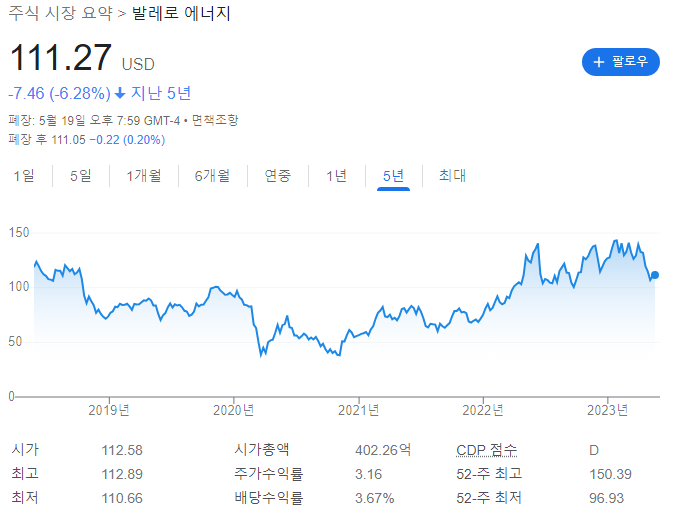
Task: Click the 2021년 axis label
Action: point(358,410)
